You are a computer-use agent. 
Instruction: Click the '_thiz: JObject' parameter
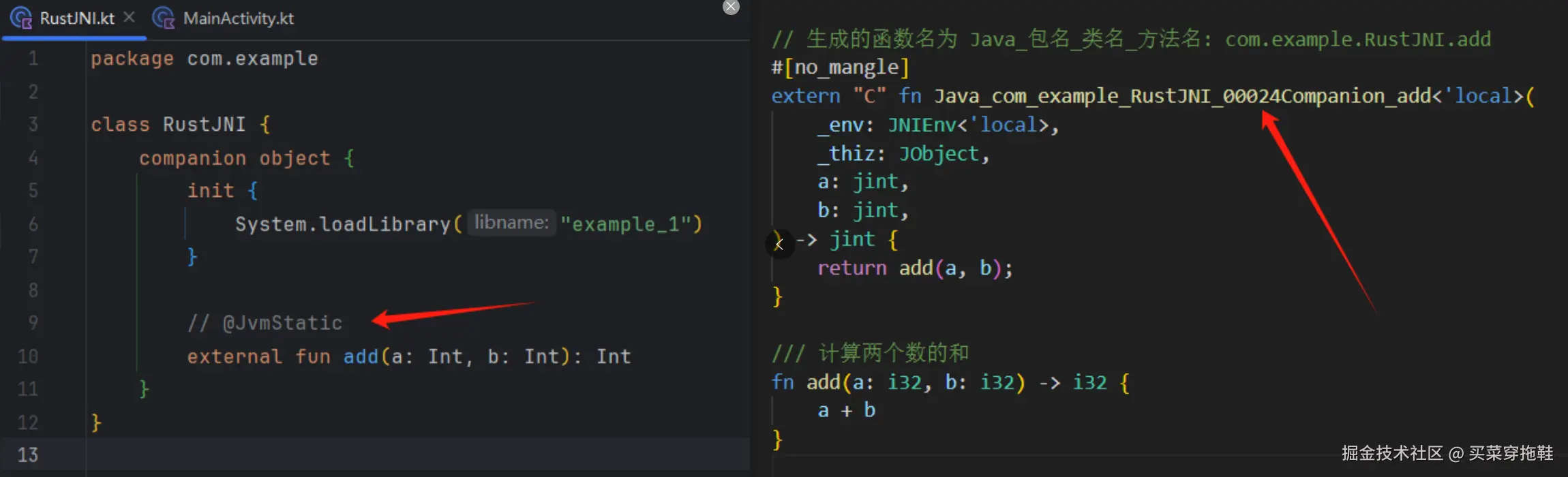point(903,154)
